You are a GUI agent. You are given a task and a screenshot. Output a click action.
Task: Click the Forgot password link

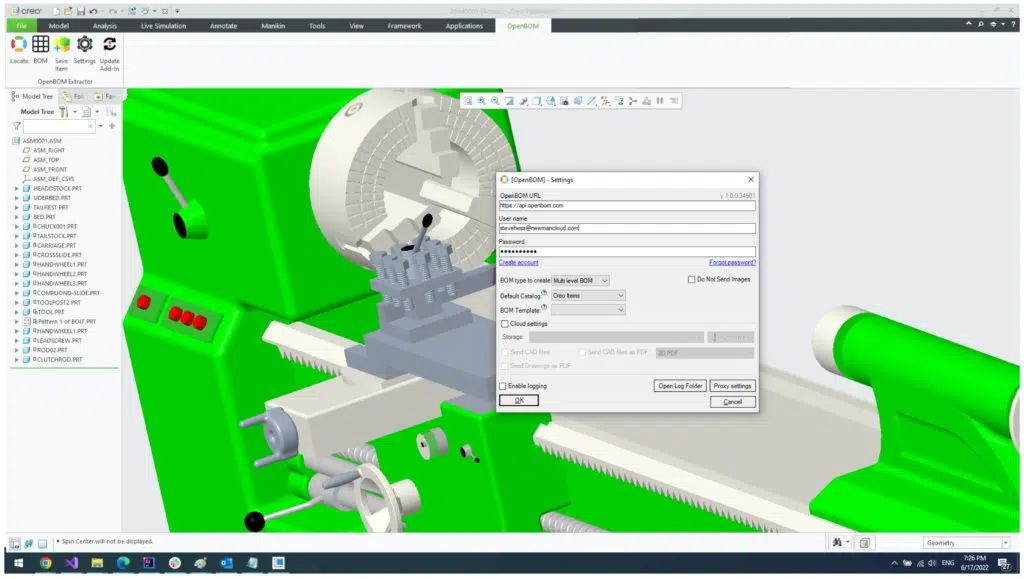(x=732, y=262)
